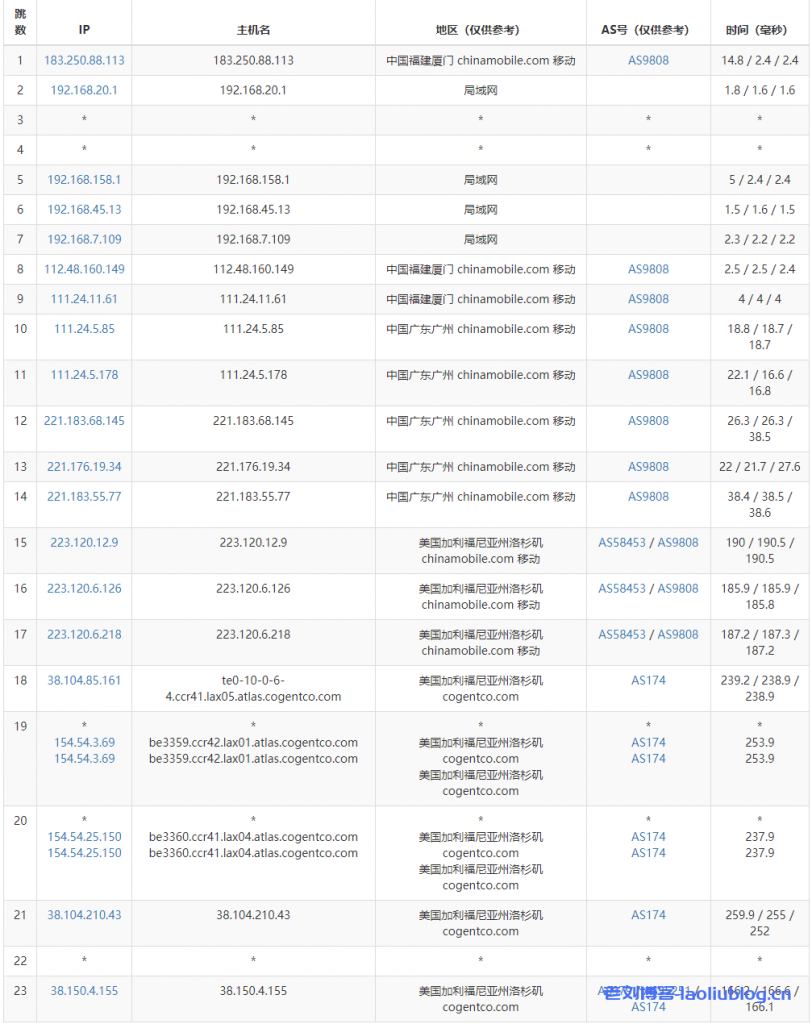Screen dimensions: 812x1024
Task: Select the 221.176.19.34 IP link
Action: tap(83, 466)
